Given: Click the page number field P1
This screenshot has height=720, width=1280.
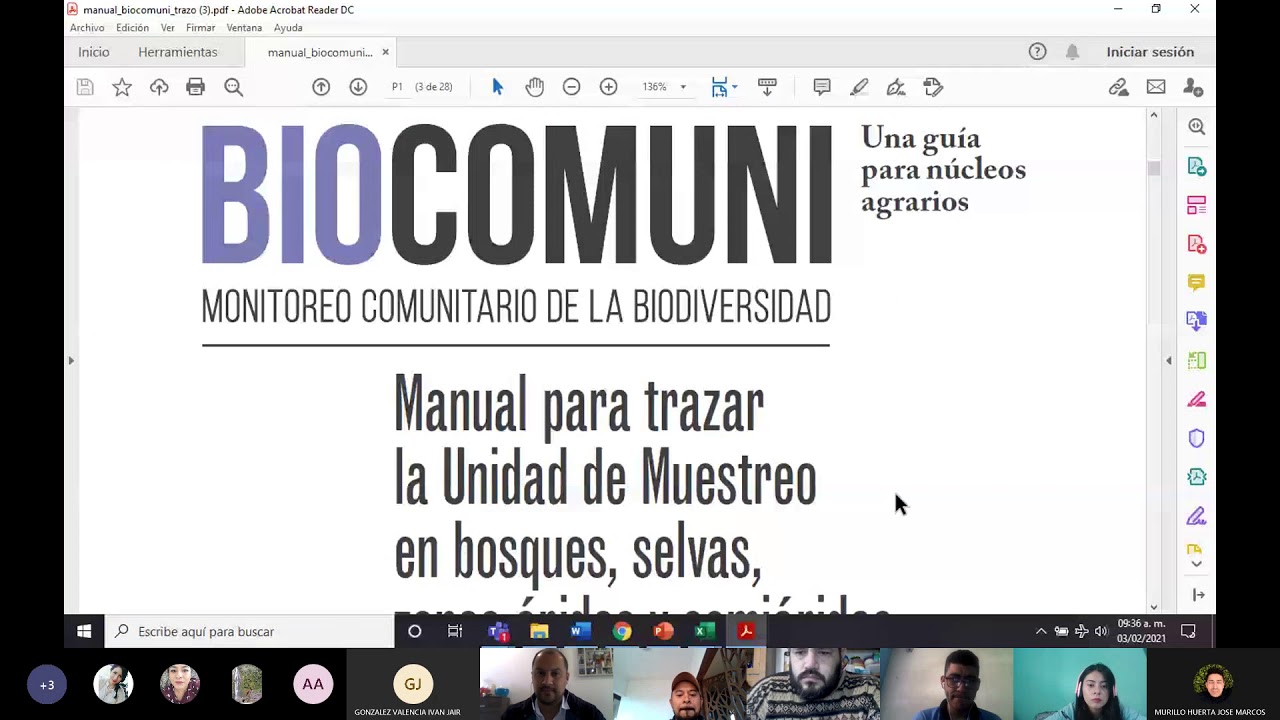Looking at the screenshot, I should [397, 87].
